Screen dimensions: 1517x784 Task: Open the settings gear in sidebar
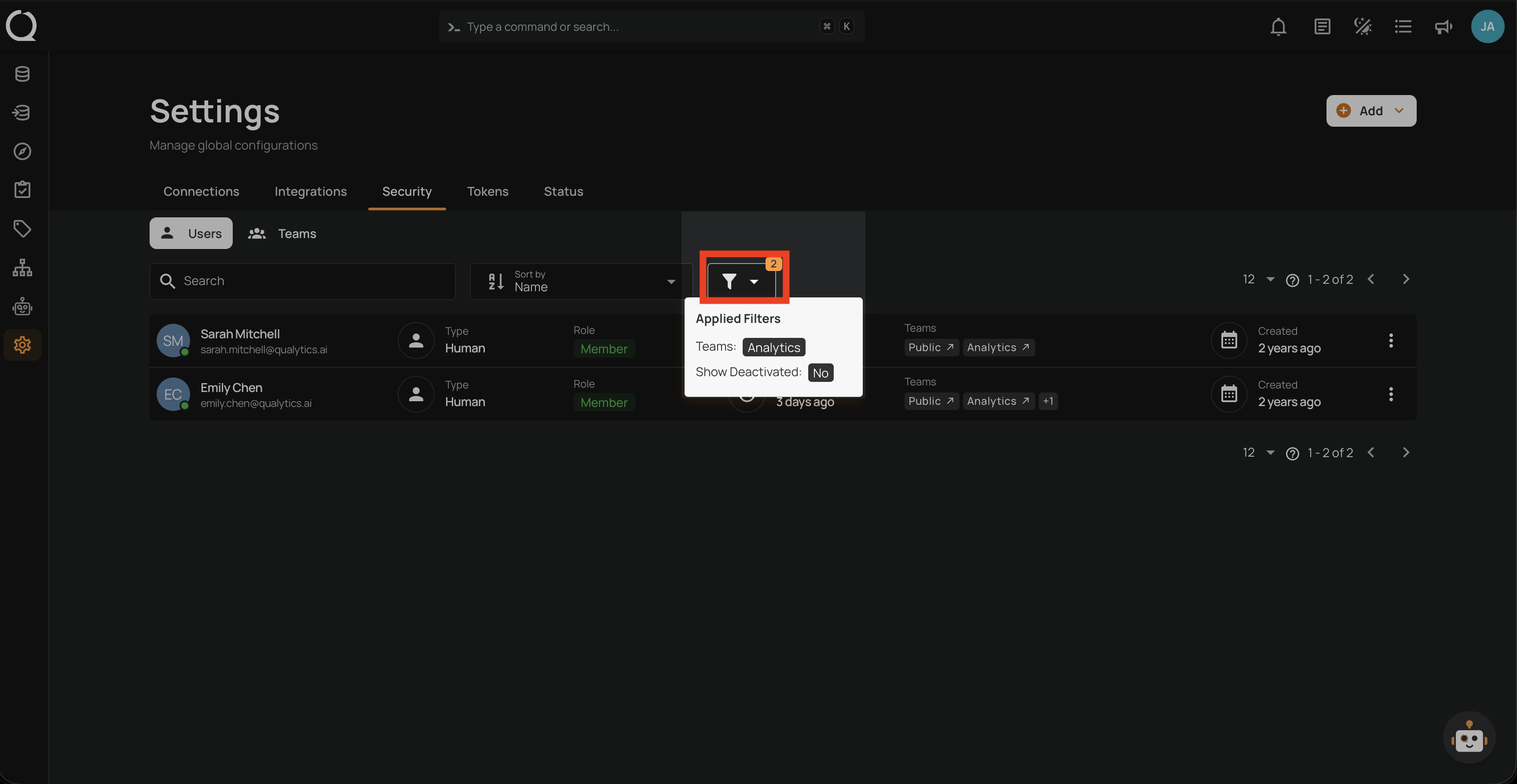[22, 344]
